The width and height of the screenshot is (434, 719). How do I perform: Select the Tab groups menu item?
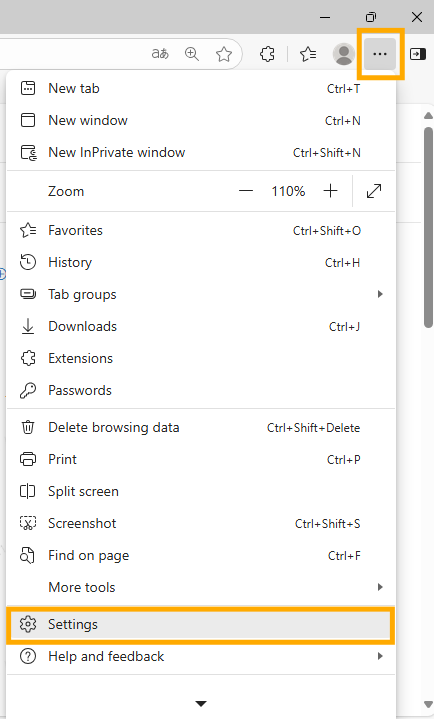[x=201, y=294]
